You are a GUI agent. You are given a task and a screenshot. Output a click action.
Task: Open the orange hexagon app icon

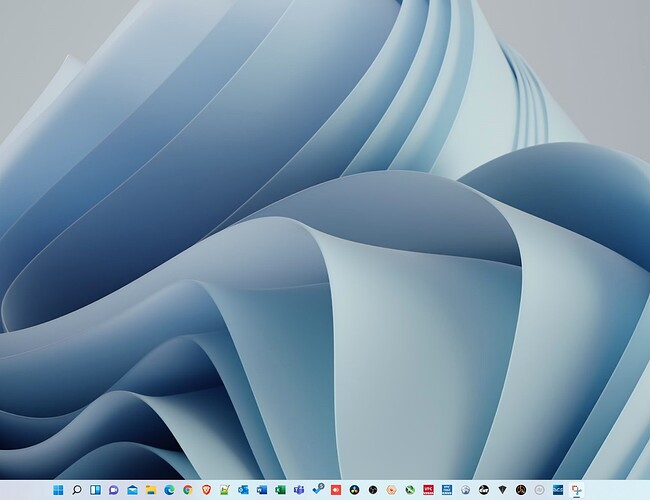[x=391, y=490]
